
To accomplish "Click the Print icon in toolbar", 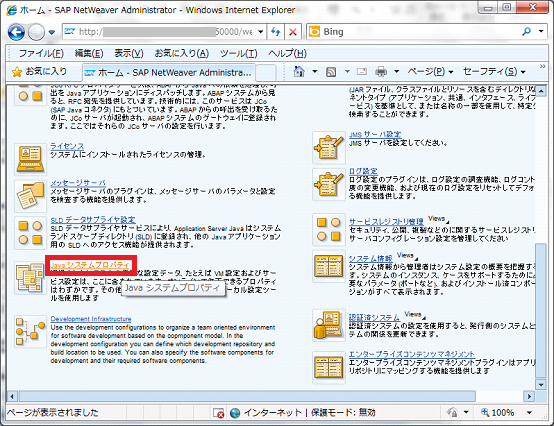I will [x=381, y=72].
